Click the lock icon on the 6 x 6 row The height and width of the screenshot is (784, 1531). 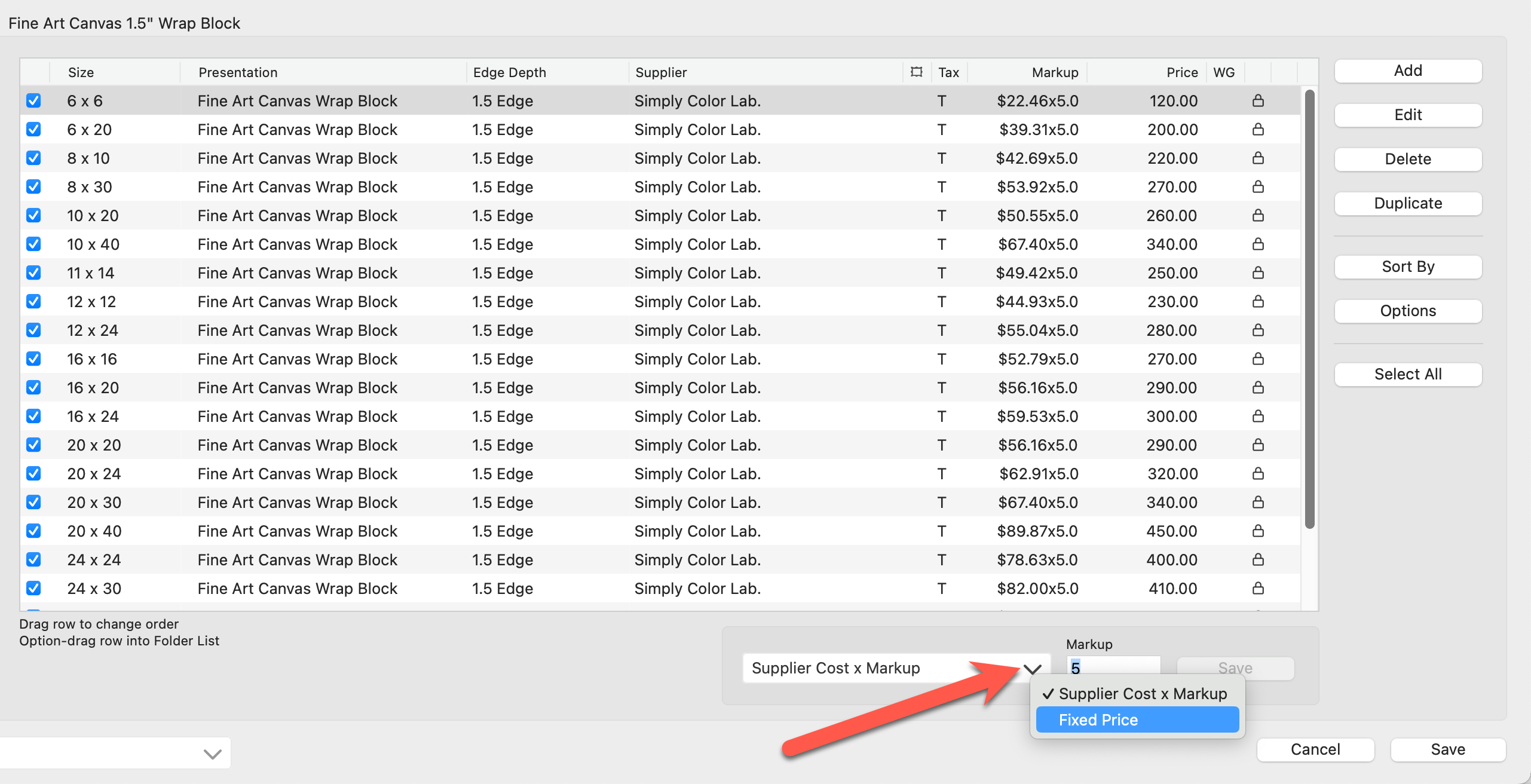pos(1258,100)
